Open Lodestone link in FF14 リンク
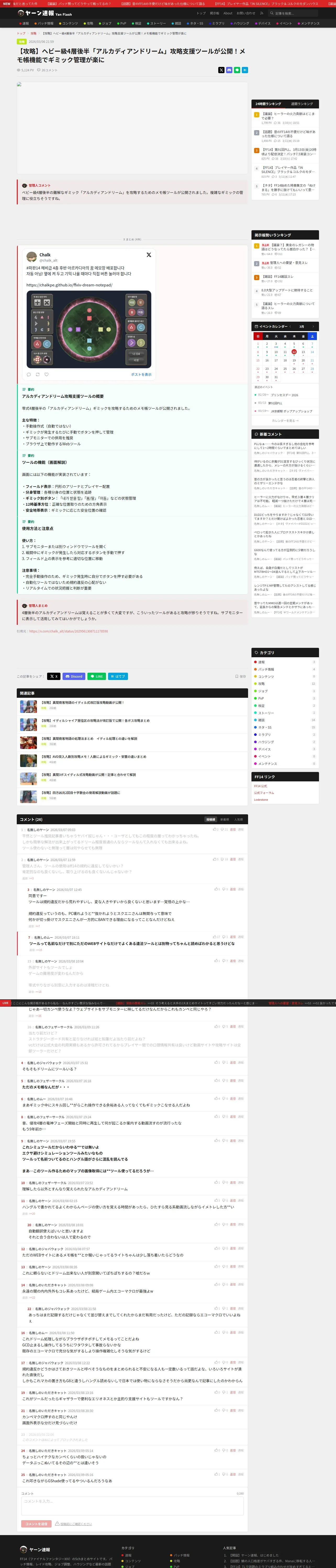The width and height of the screenshot is (336, 1568). click(261, 800)
